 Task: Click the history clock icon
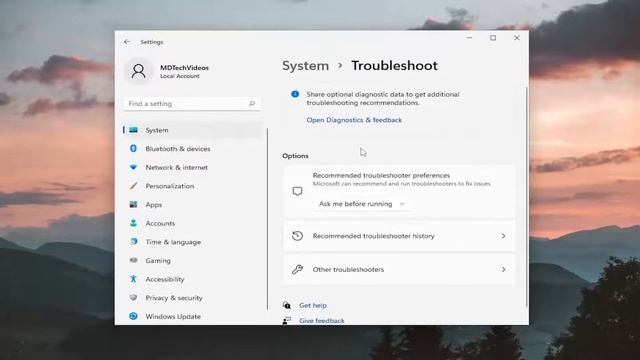pos(298,236)
